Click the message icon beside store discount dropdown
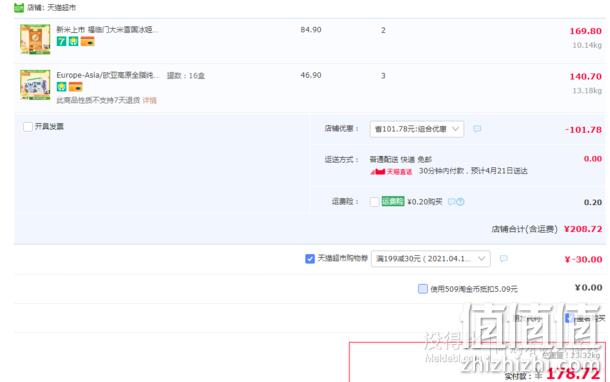The image size is (610, 382). pos(477,129)
